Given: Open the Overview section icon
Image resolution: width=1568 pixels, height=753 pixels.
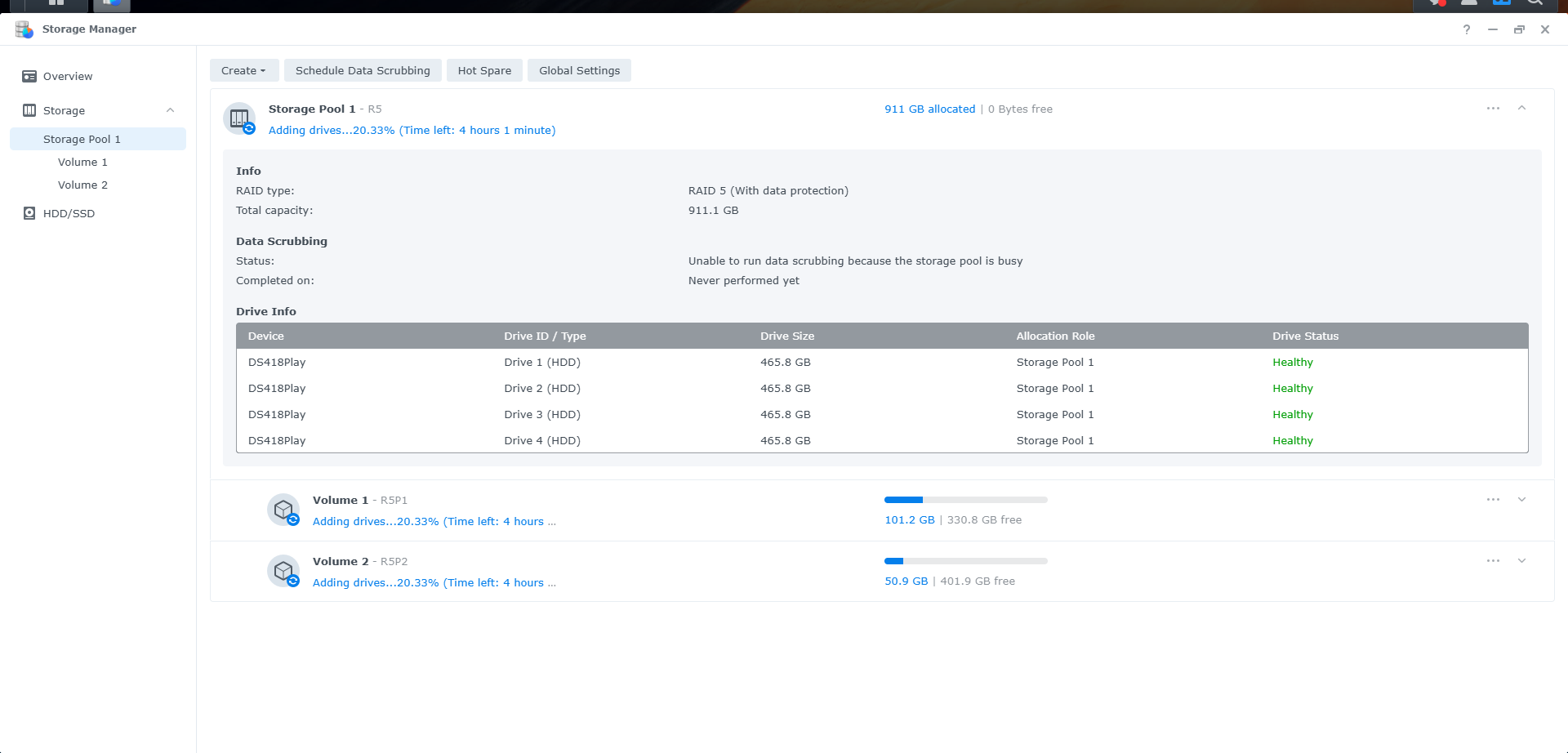Looking at the screenshot, I should (x=29, y=76).
